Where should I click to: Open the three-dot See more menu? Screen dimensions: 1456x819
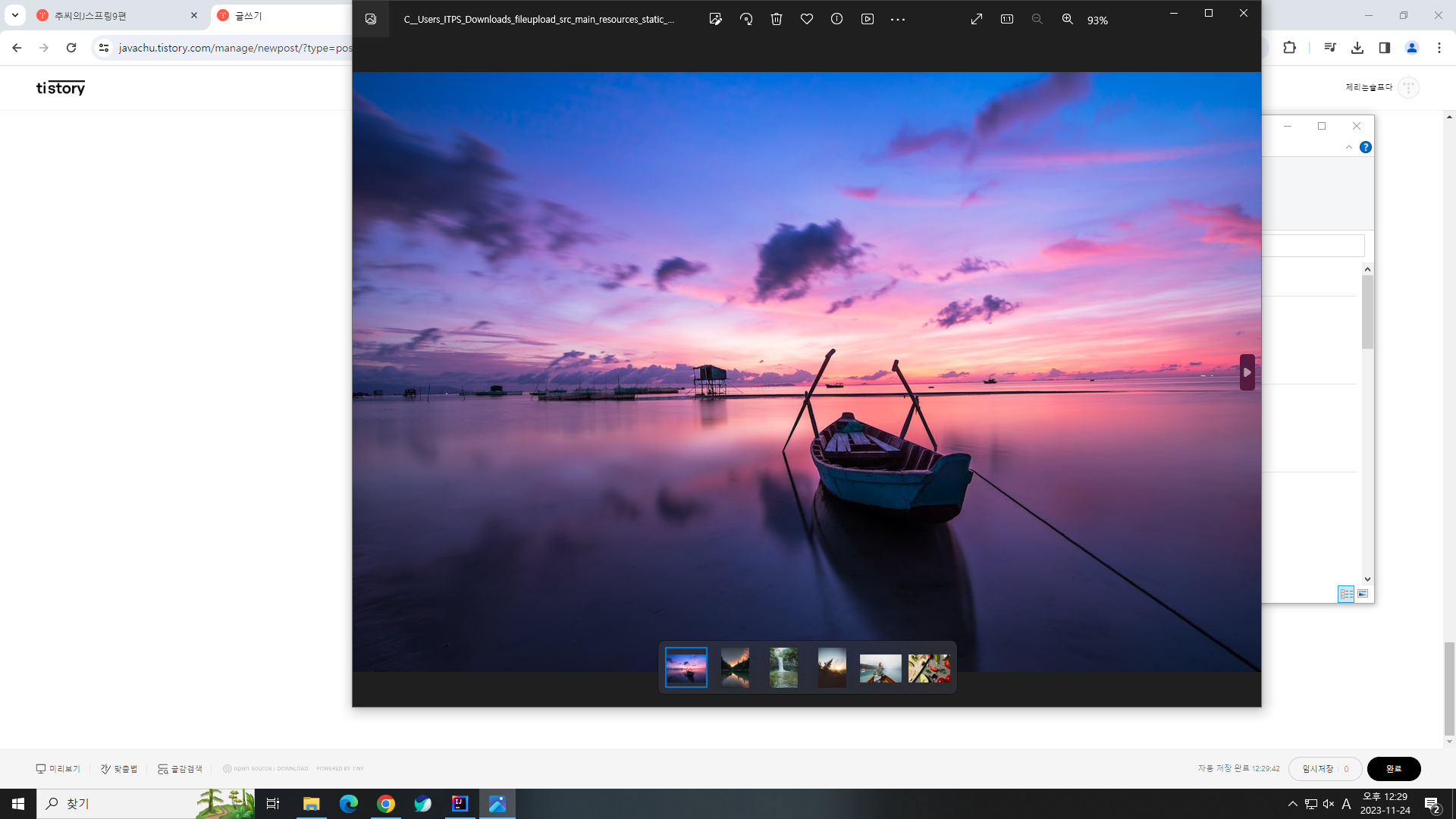pyautogui.click(x=898, y=19)
